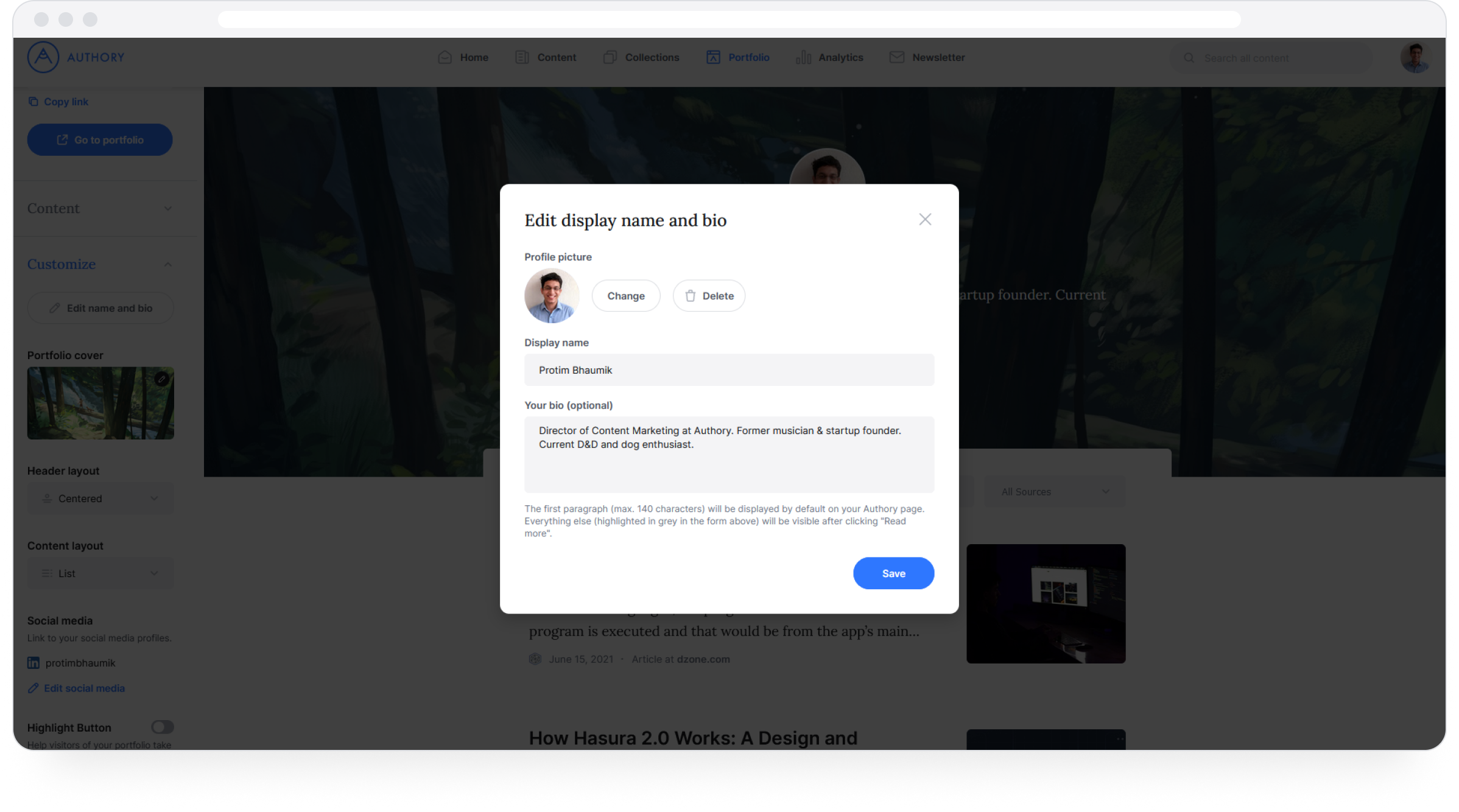1459x812 pixels.
Task: Click the profile picture in the dialog
Action: click(x=551, y=296)
